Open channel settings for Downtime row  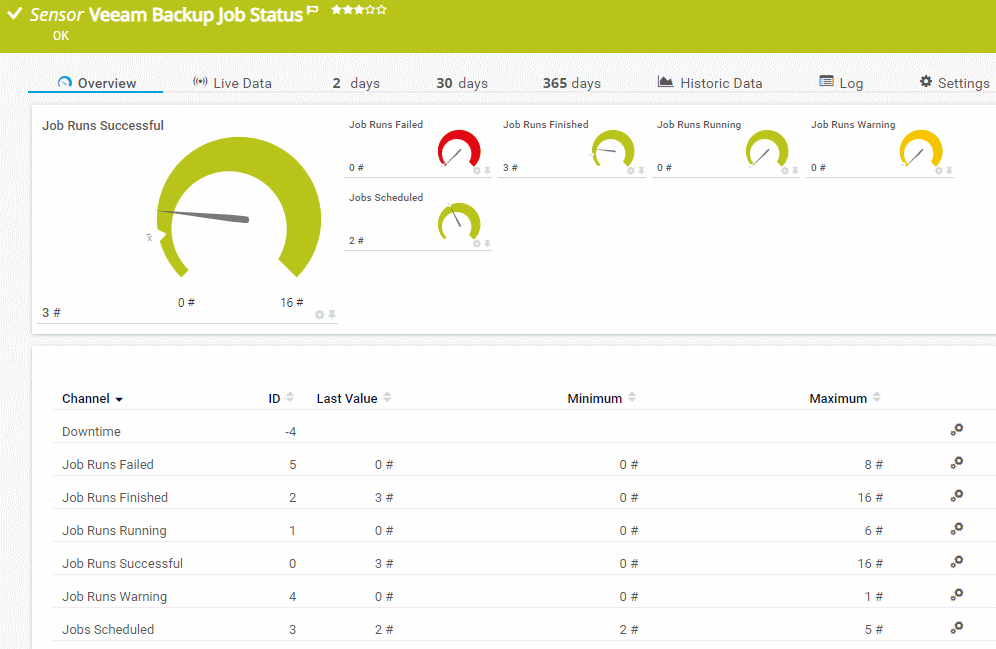tap(956, 430)
